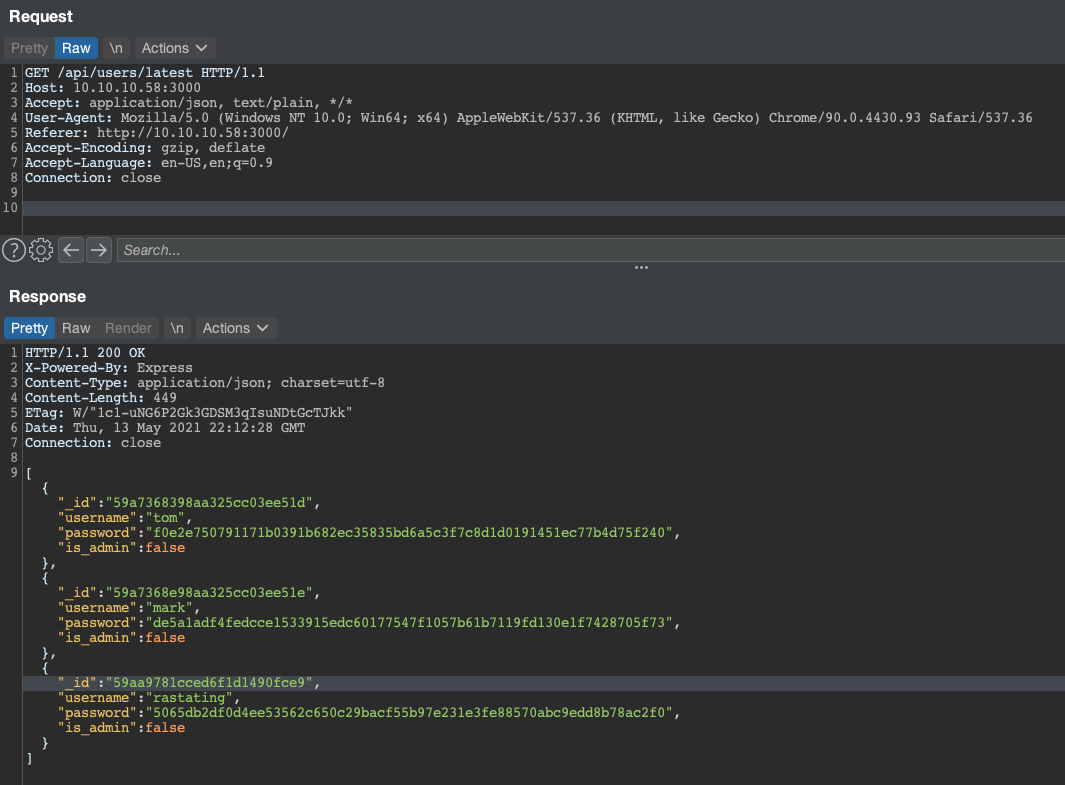Toggle \n character display for the Response
Image resolution: width=1065 pixels, height=785 pixels.
177,327
